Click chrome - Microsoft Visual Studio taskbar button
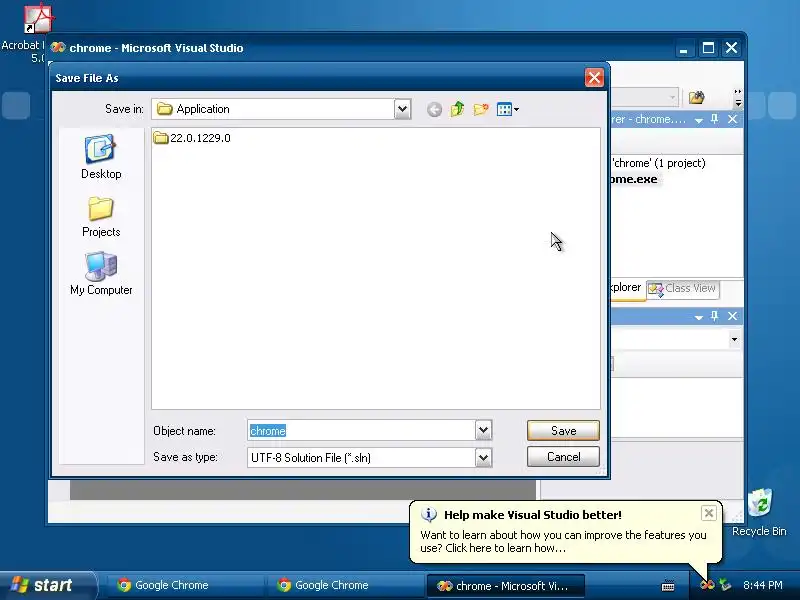The image size is (800, 600). click(x=505, y=585)
